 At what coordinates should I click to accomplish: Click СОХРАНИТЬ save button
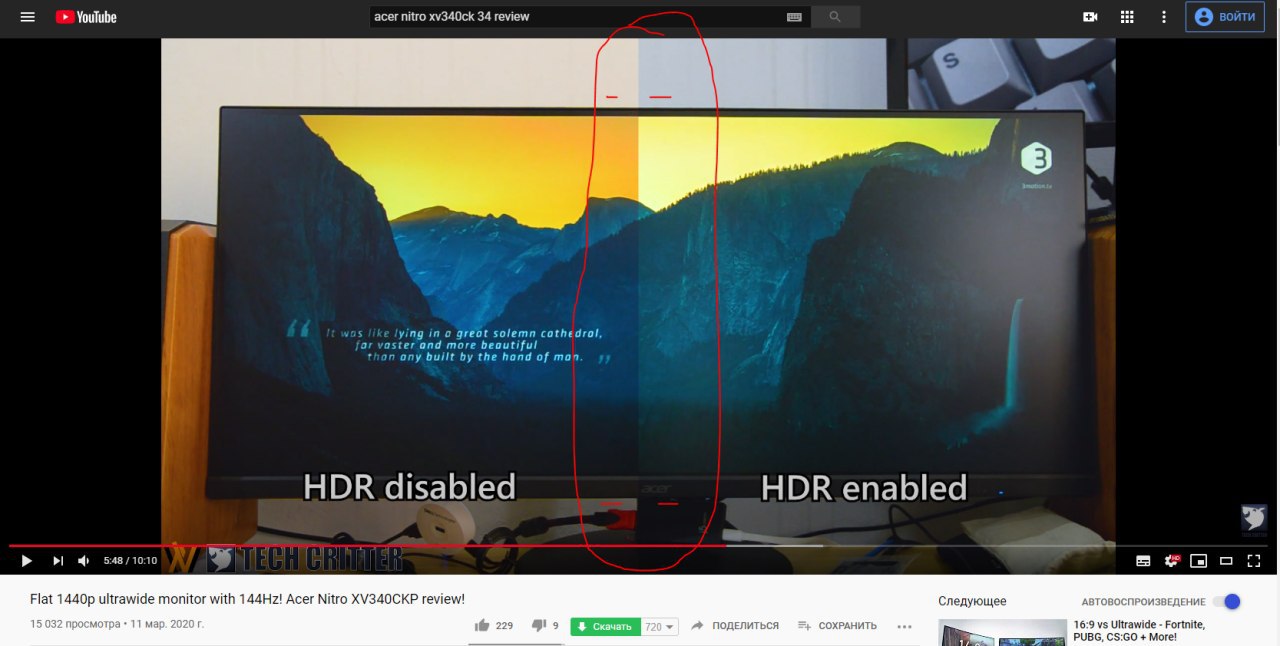(837, 626)
